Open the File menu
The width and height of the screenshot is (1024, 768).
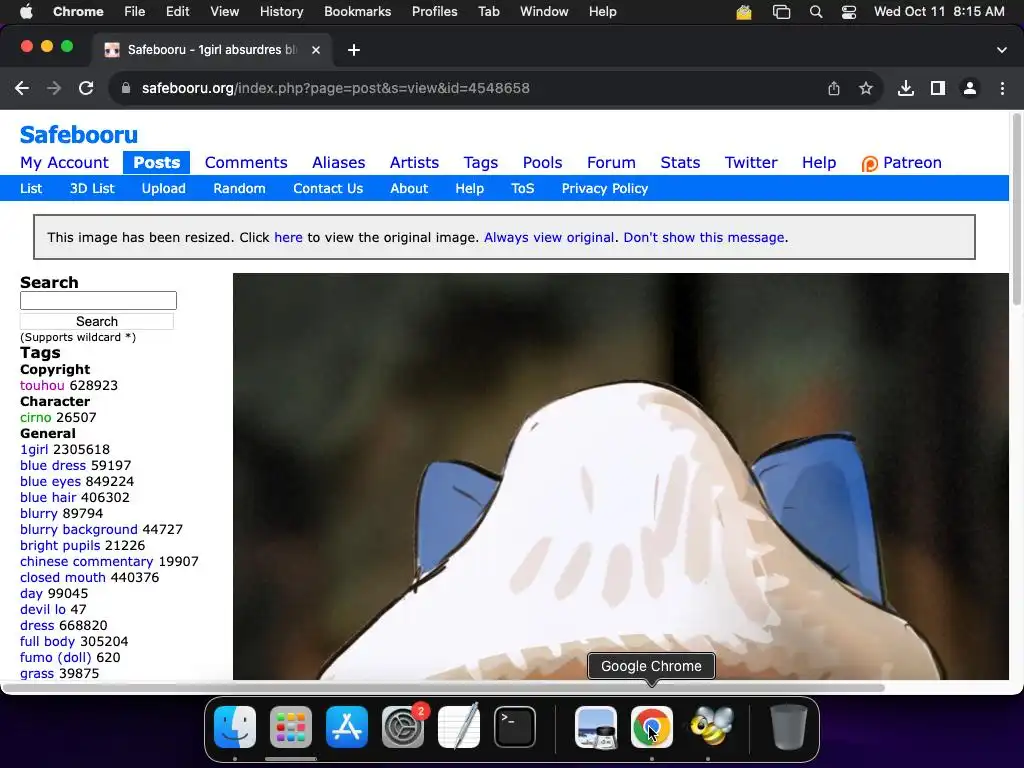(x=135, y=12)
